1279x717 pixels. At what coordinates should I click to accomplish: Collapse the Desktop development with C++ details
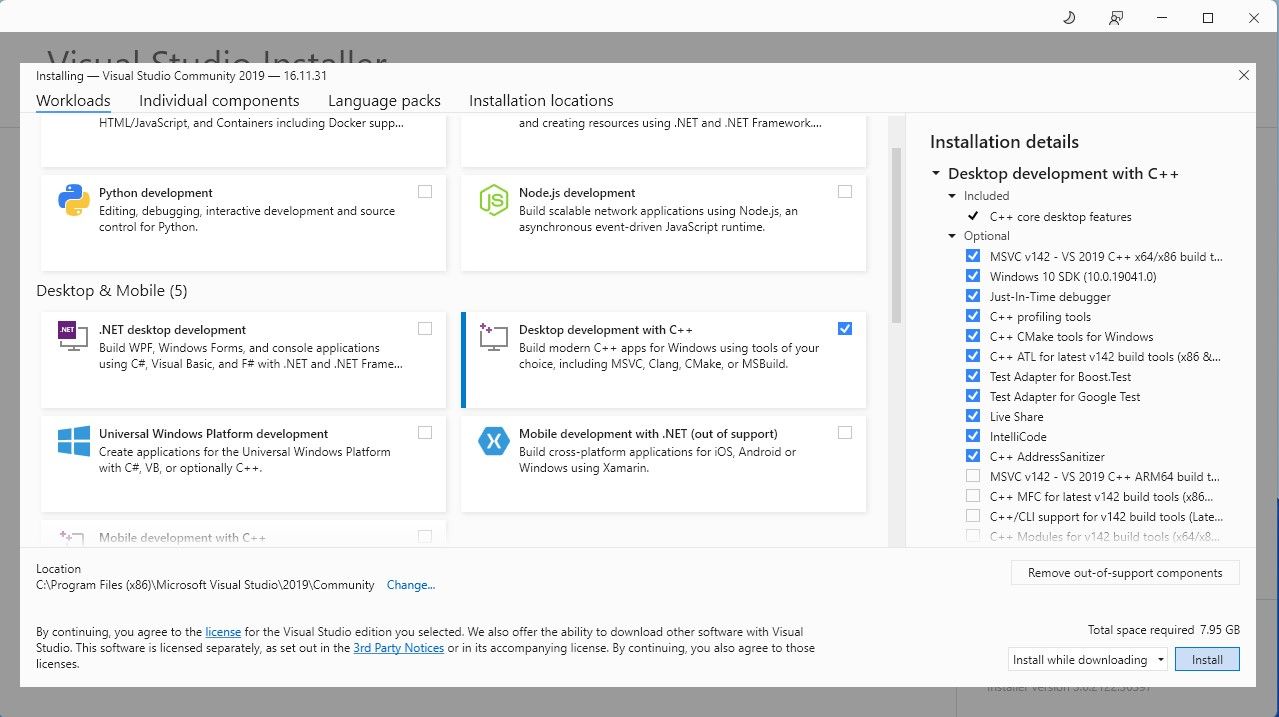point(936,173)
